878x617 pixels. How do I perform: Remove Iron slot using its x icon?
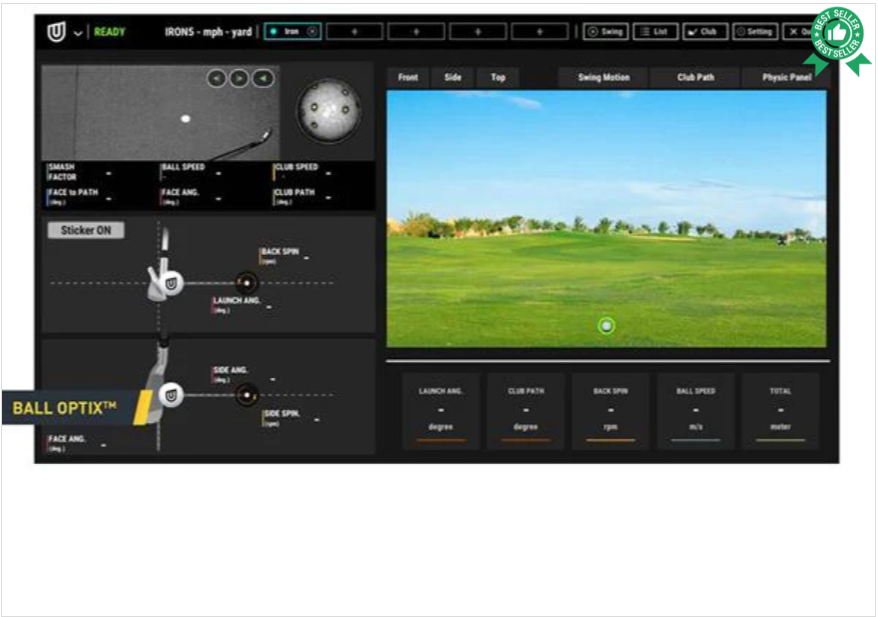pyautogui.click(x=312, y=31)
